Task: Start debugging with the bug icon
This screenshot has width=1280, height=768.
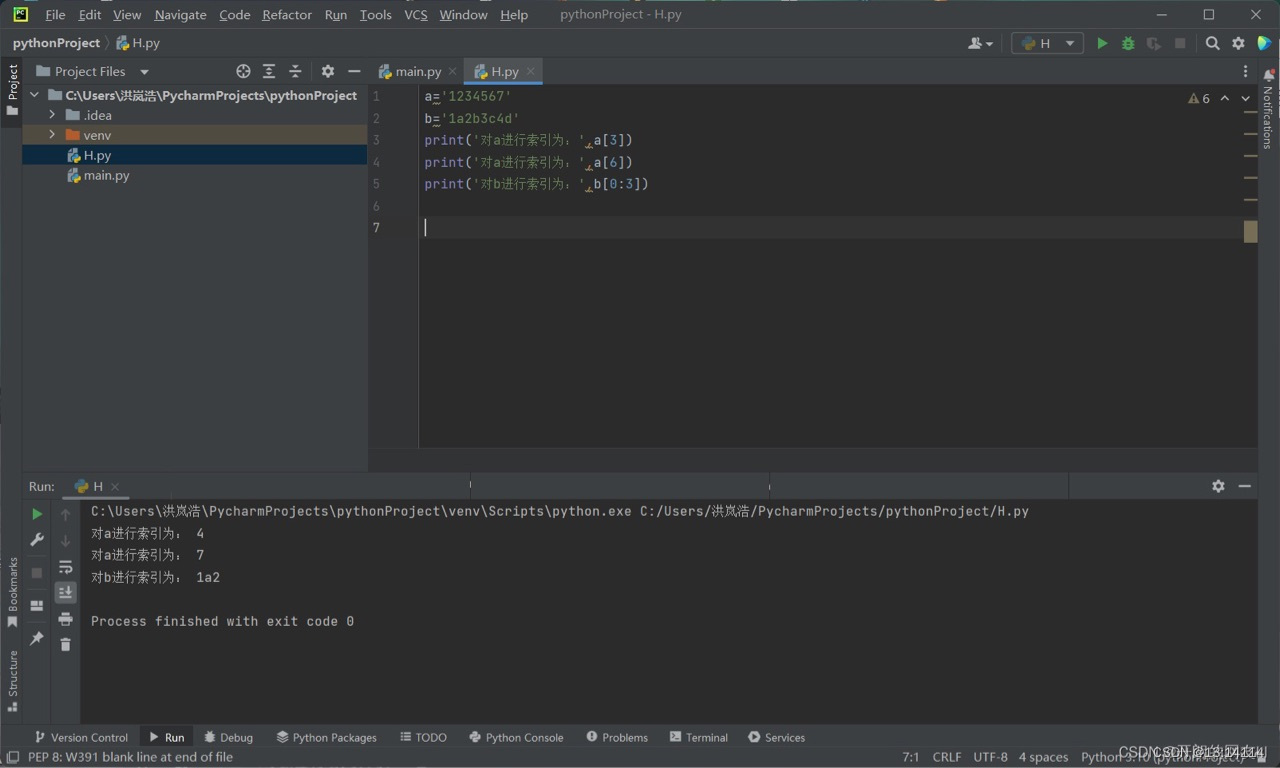Action: tap(1128, 43)
